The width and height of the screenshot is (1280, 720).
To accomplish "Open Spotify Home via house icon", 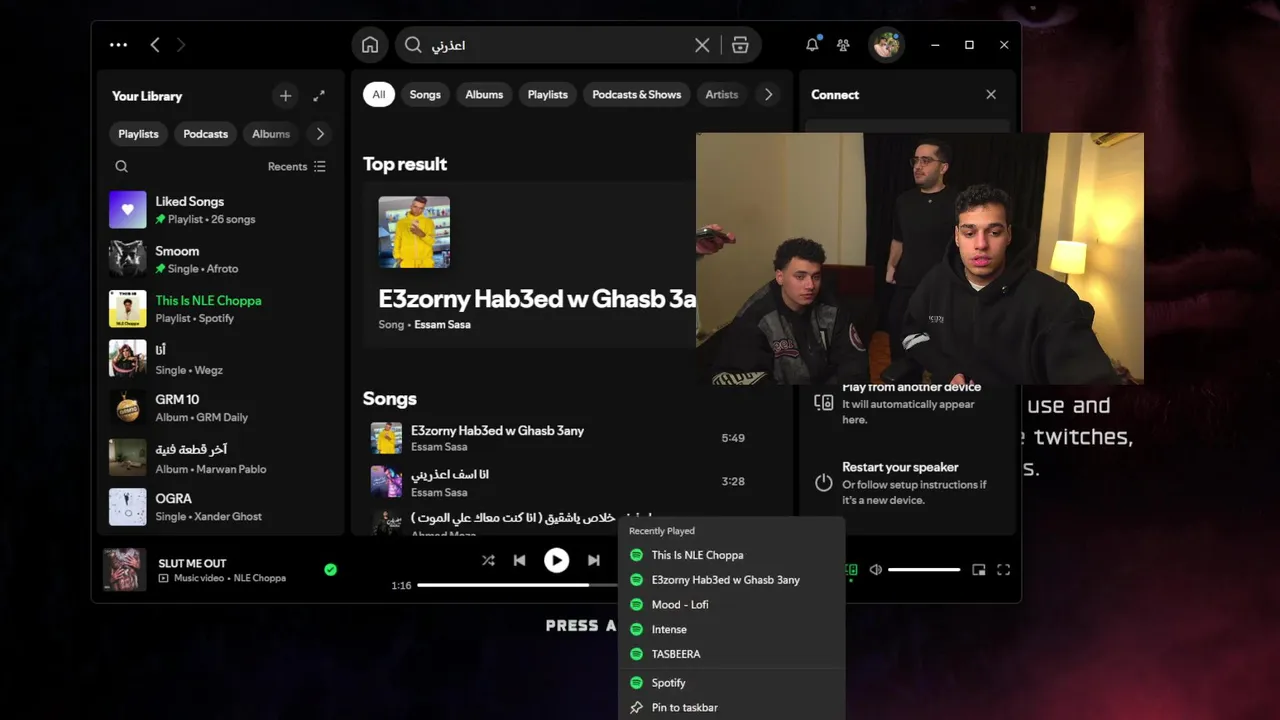I will [370, 45].
